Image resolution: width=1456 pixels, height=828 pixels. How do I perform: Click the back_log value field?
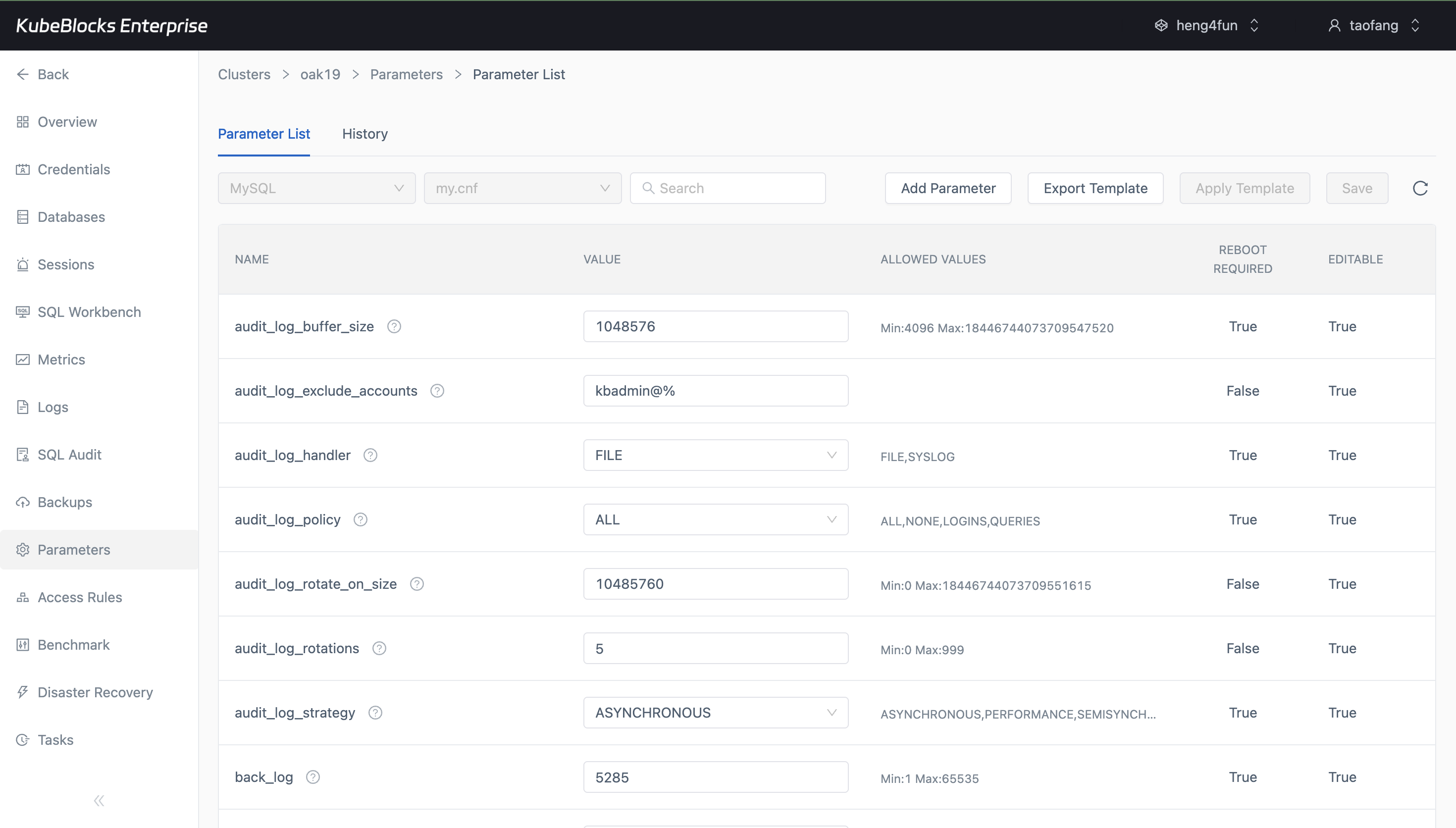coord(716,777)
